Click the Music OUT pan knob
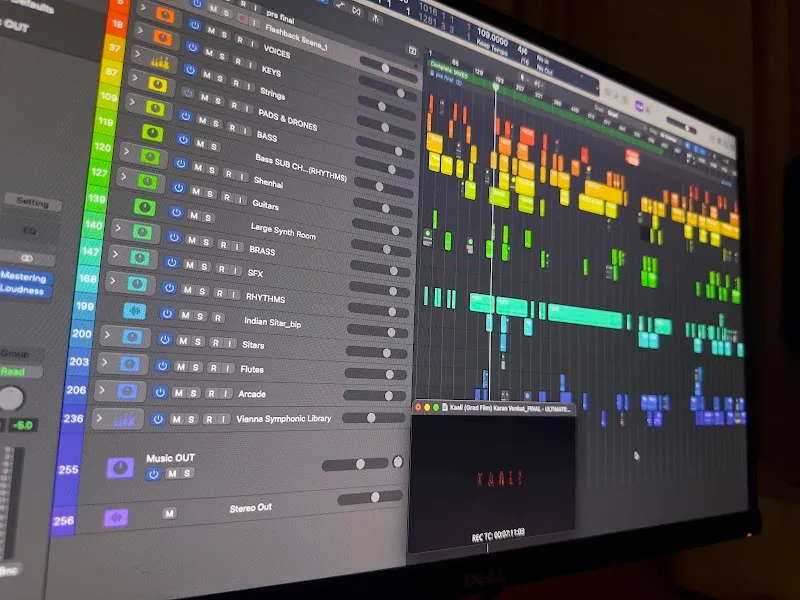800x600 pixels. [397, 462]
